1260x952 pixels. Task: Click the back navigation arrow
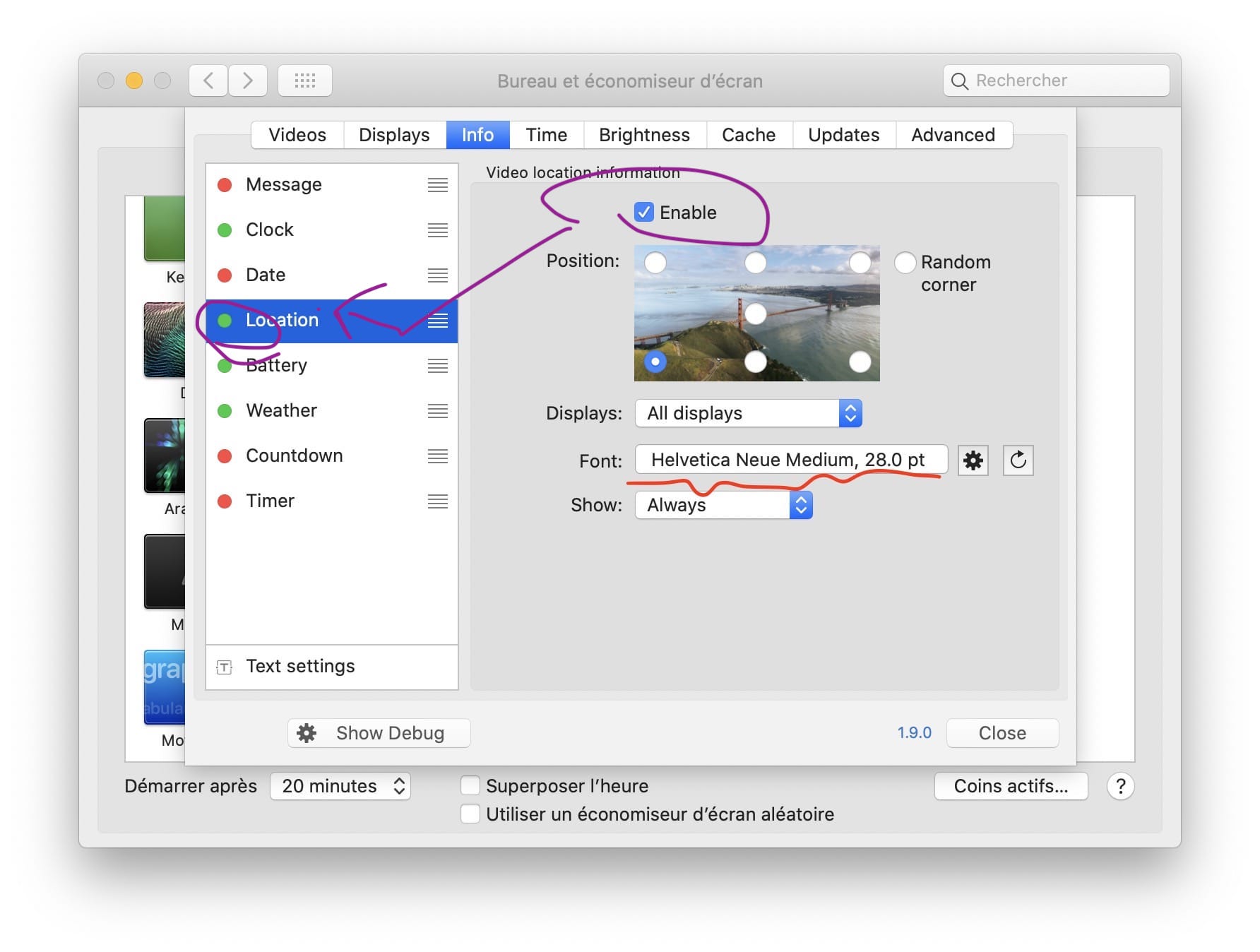tap(208, 81)
